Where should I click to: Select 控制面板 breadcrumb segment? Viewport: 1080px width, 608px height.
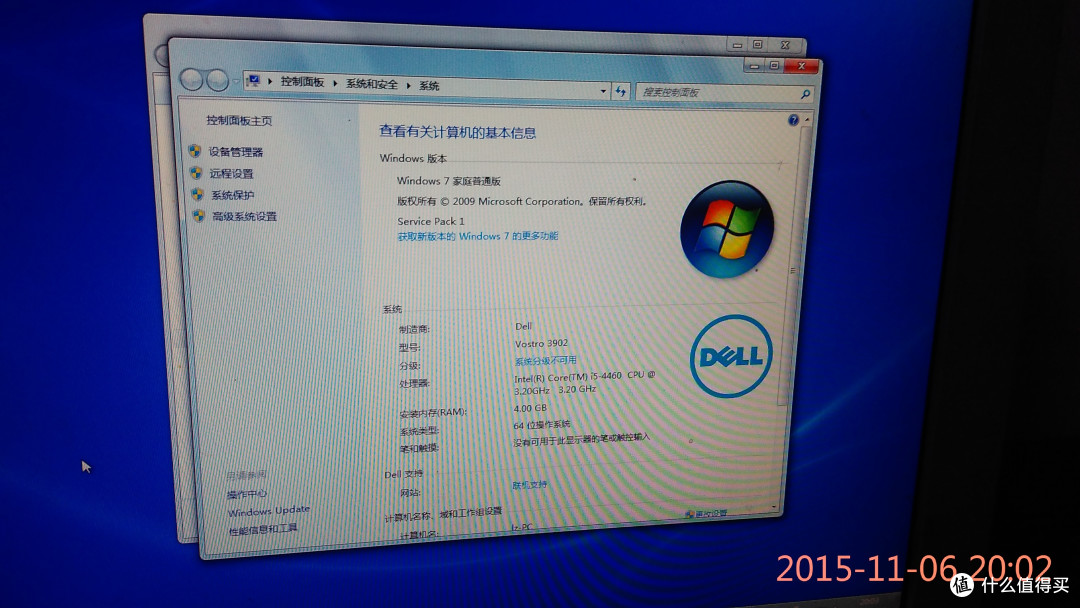coord(302,82)
